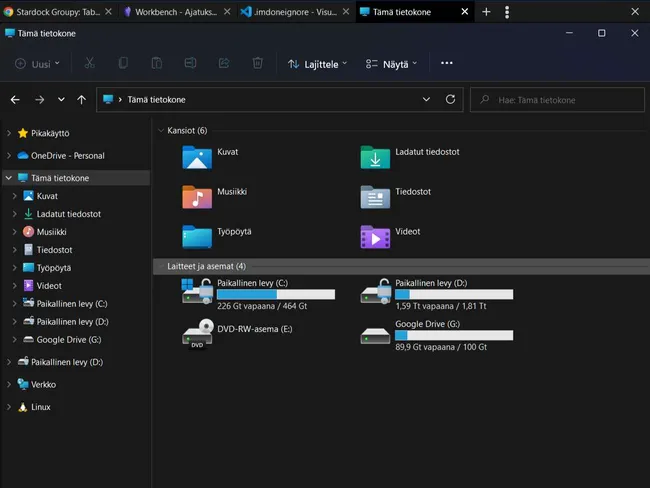Open the three-dot See more menu
Viewport: 650px width, 488px height.
(446, 63)
